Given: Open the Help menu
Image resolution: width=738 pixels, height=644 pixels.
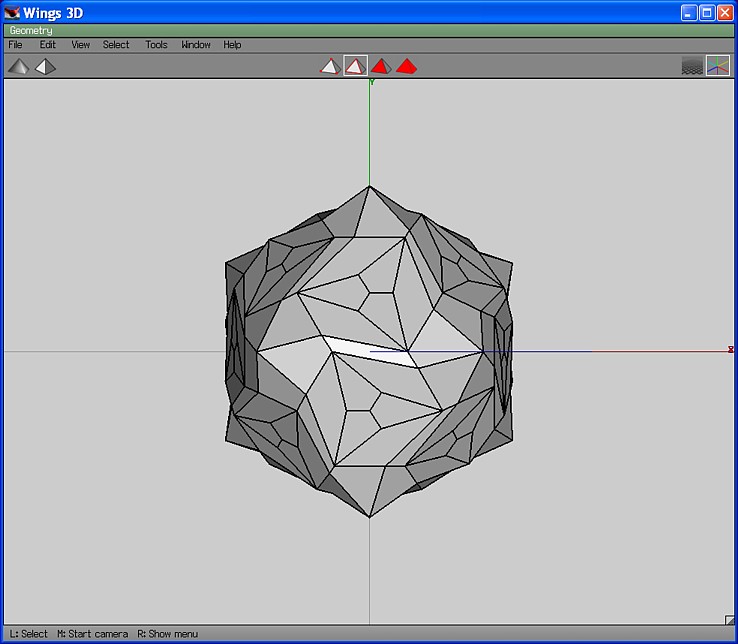Looking at the screenshot, I should [232, 45].
